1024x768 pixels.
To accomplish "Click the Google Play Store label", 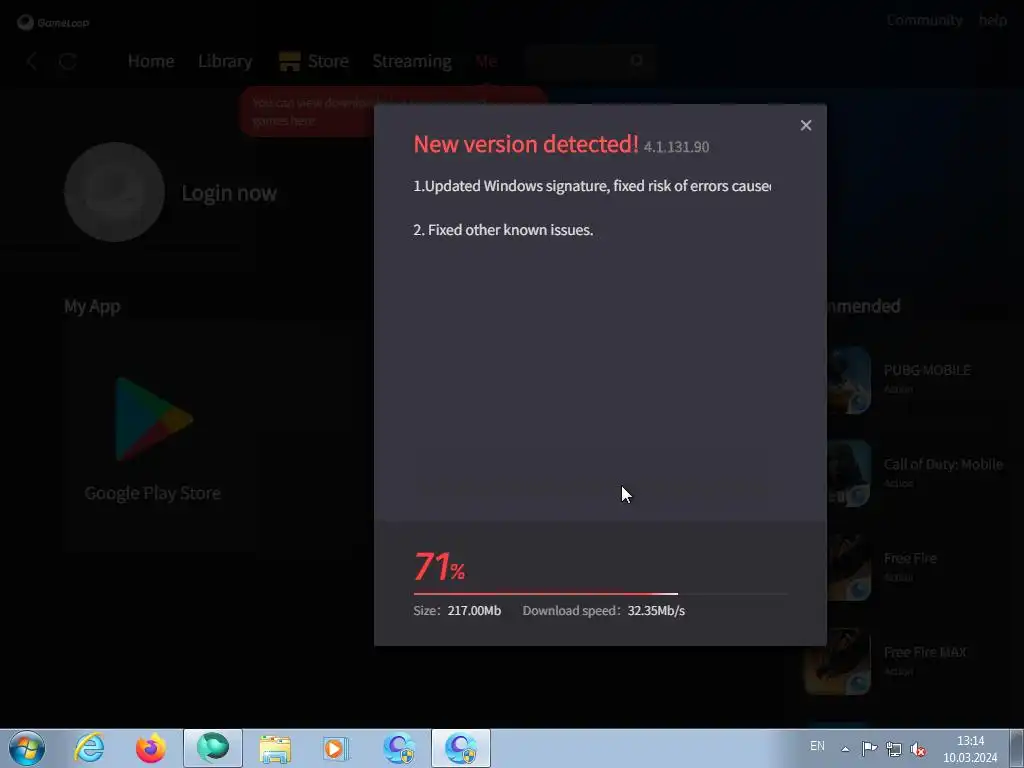I will tap(153, 493).
